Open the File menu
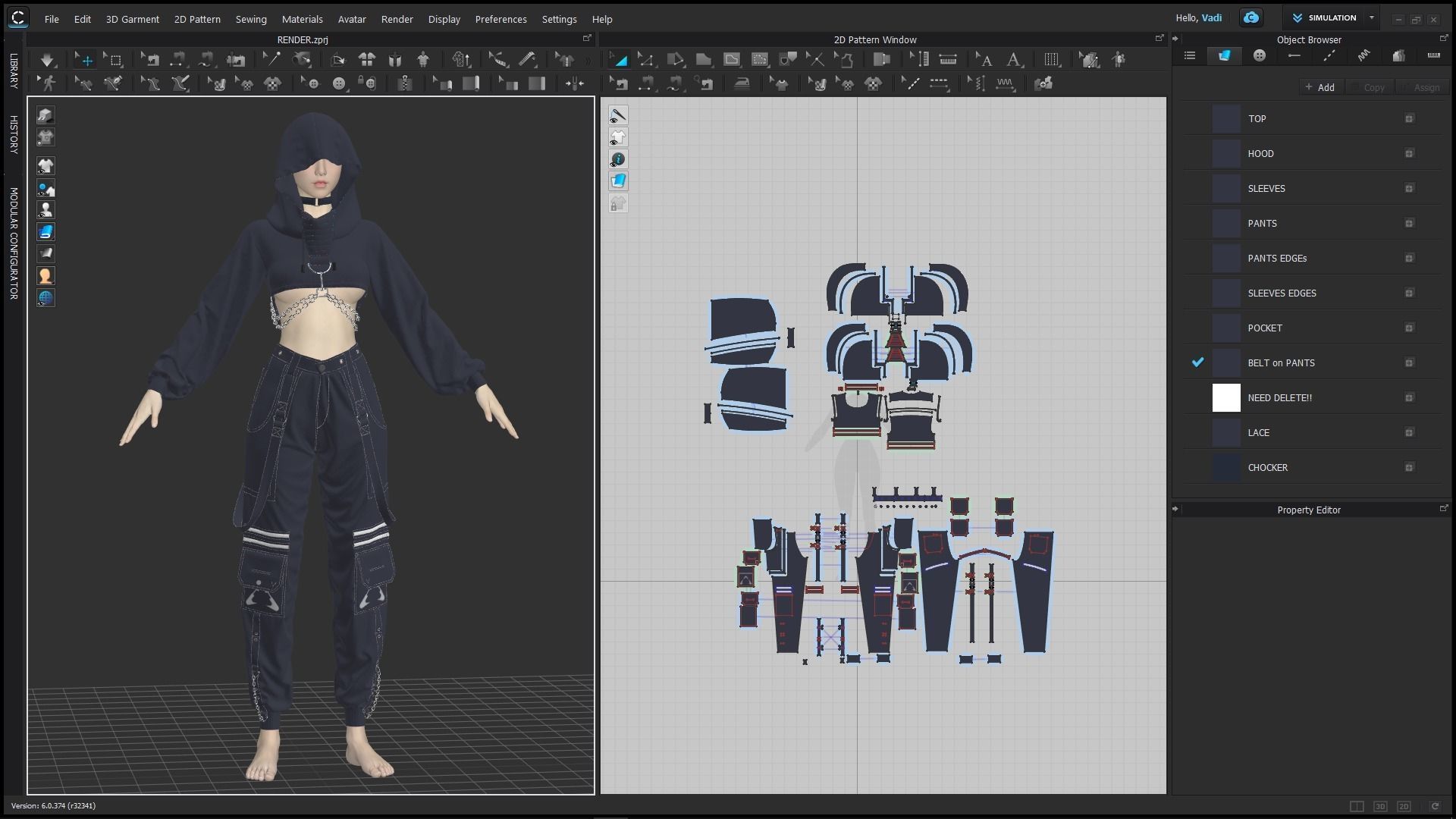1456x819 pixels. tap(52, 19)
